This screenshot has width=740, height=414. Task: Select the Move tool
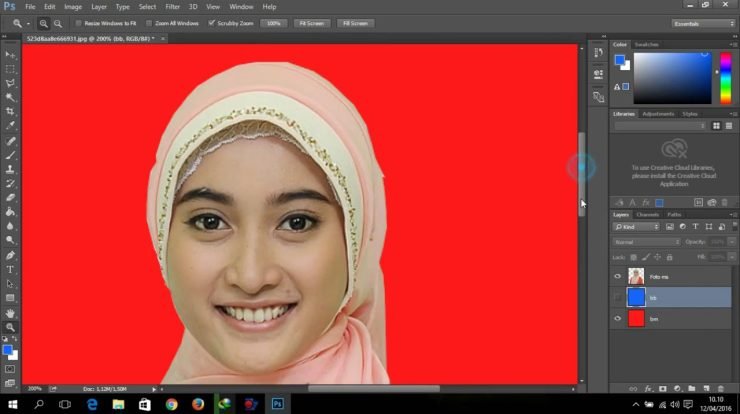(10, 54)
